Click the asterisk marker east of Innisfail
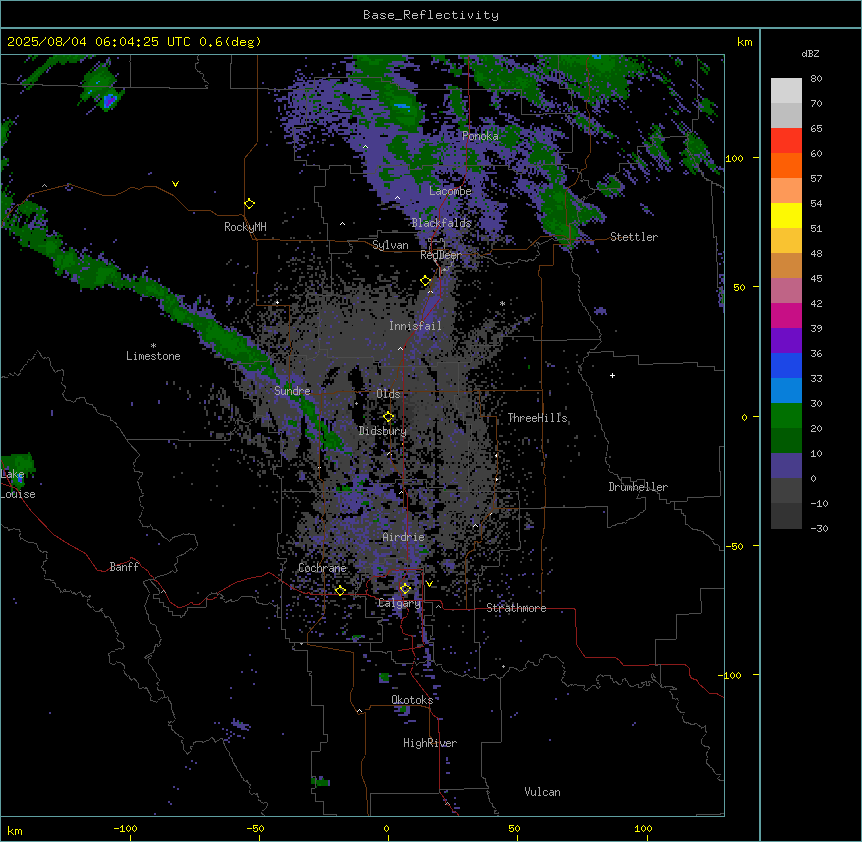The width and height of the screenshot is (862, 842). click(502, 303)
